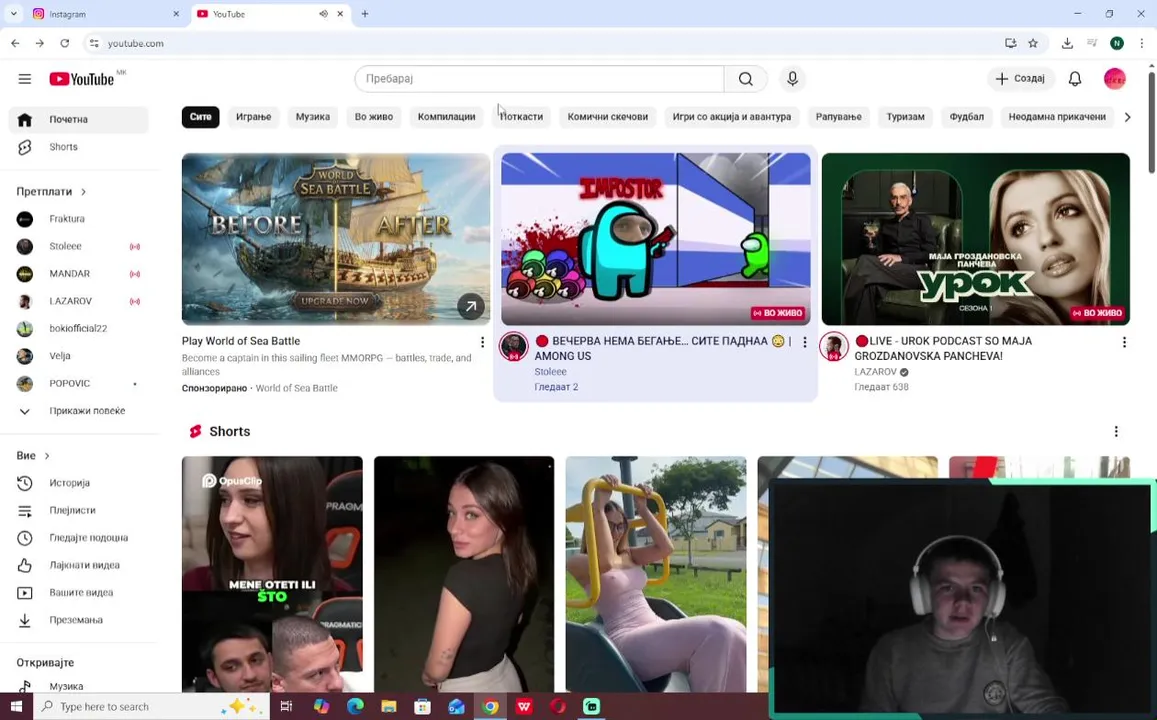Open a new browser tab

coord(365,14)
